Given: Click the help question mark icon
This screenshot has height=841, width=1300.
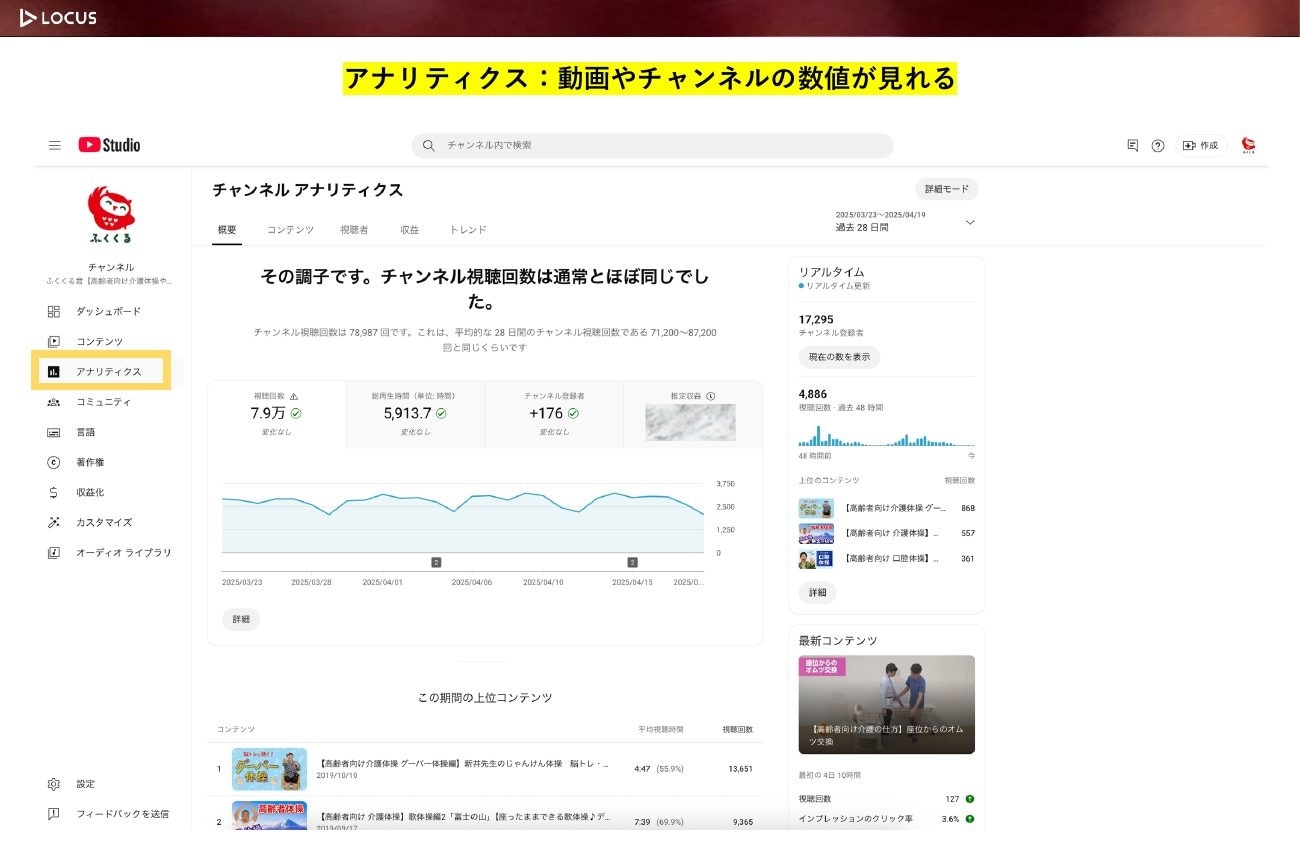Looking at the screenshot, I should click(x=1158, y=146).
